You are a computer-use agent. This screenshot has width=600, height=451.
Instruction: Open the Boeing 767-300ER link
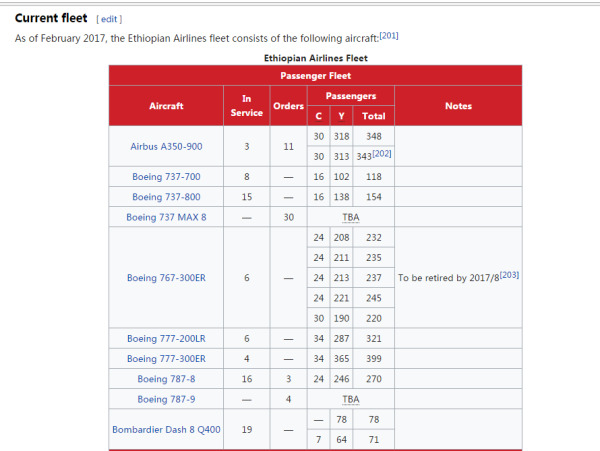click(x=166, y=278)
